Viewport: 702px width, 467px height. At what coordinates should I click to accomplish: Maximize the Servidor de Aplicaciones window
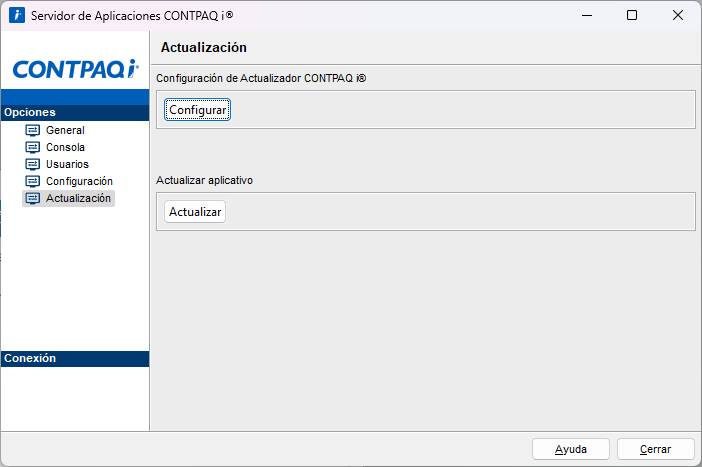tap(632, 15)
